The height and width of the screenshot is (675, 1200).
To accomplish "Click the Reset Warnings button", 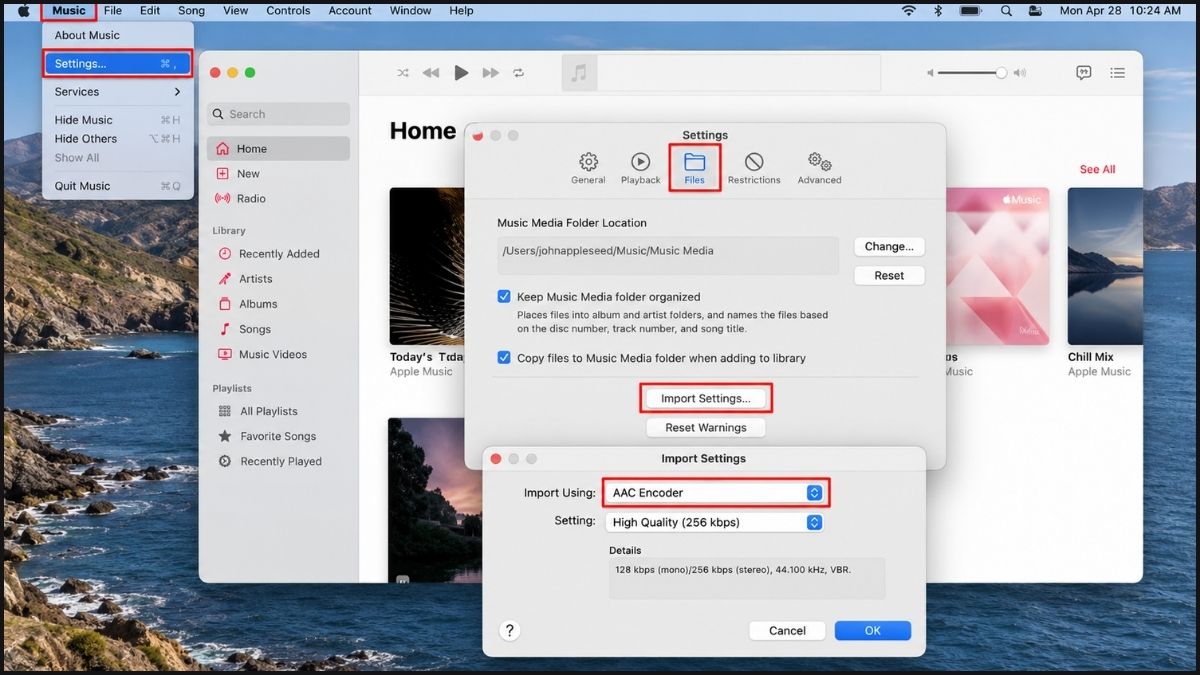I will click(705, 427).
